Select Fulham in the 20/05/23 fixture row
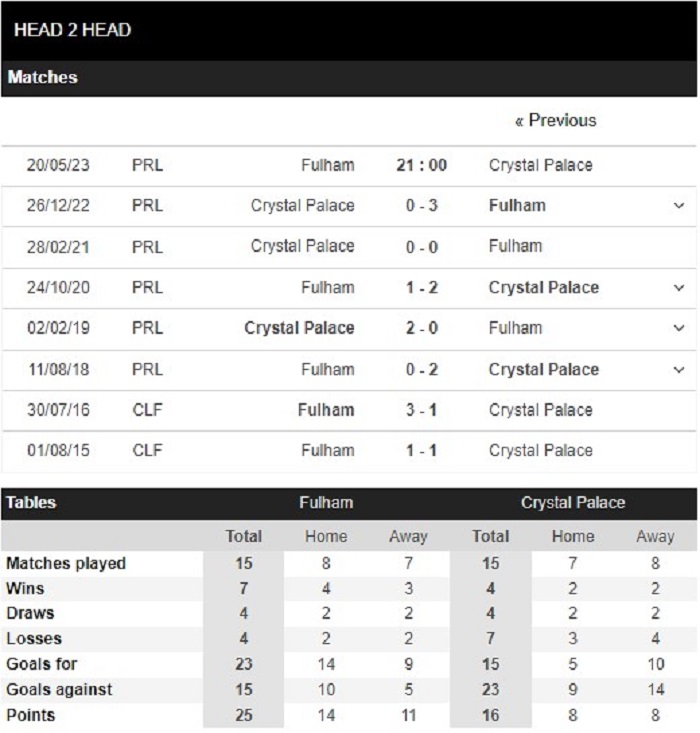This screenshot has height=733, width=700. click(x=328, y=165)
